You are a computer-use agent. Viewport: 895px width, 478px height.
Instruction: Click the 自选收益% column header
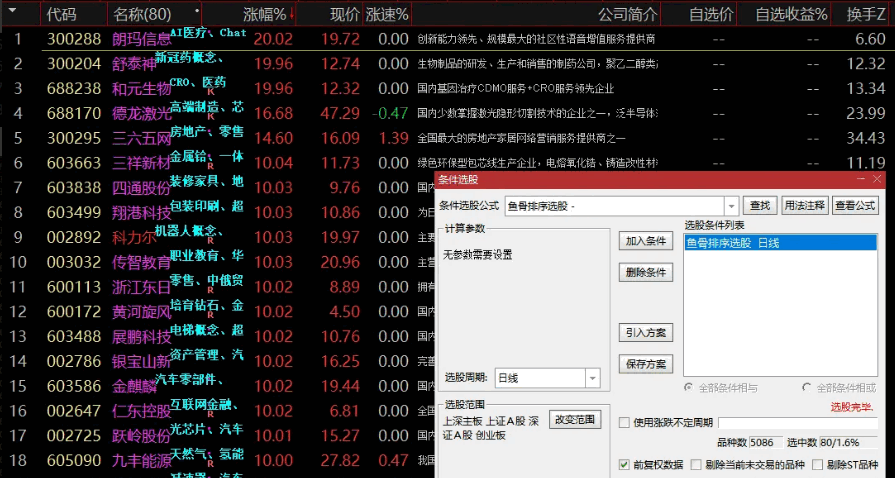tap(791, 14)
